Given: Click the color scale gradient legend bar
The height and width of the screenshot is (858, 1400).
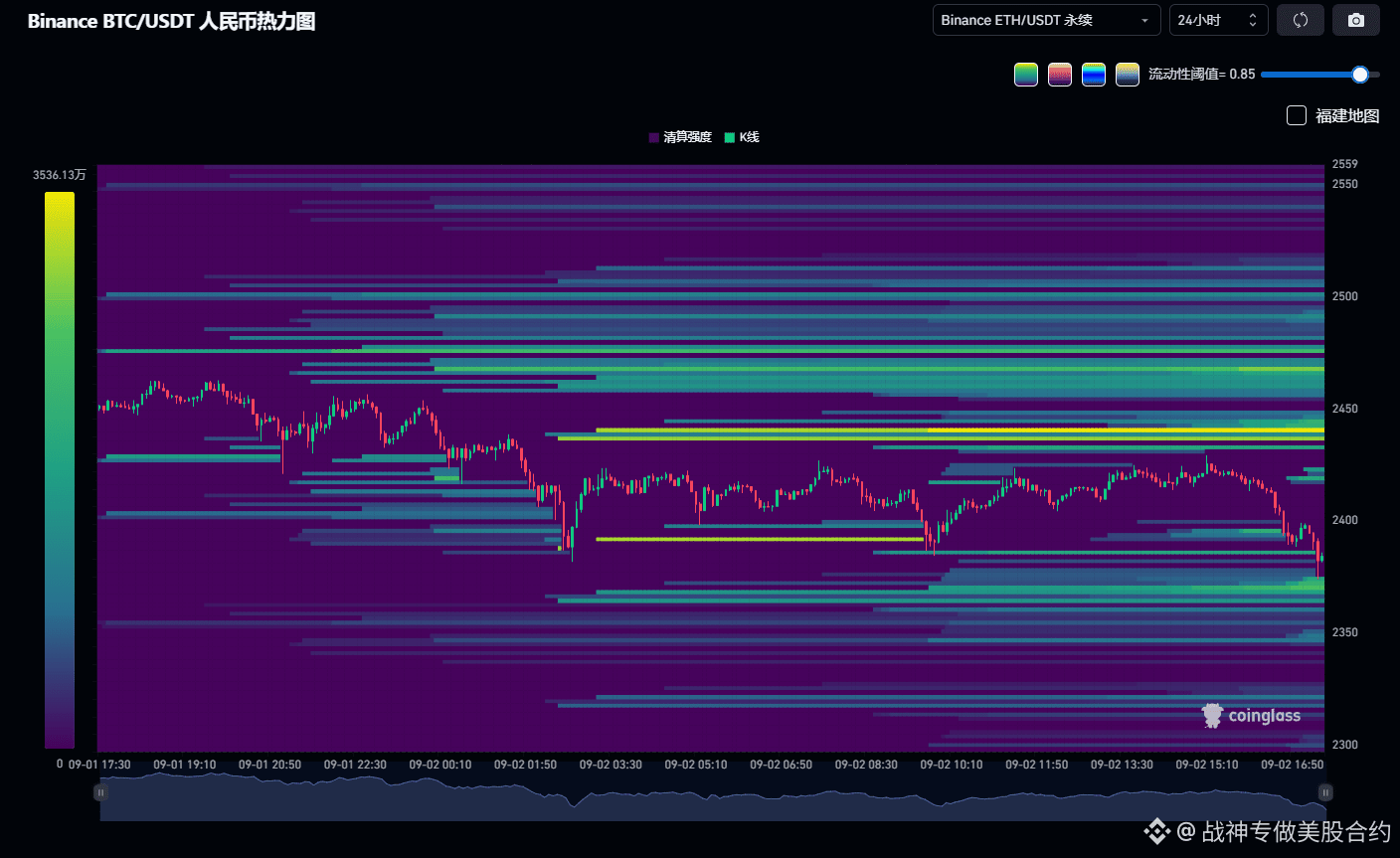Looking at the screenshot, I should (60, 470).
